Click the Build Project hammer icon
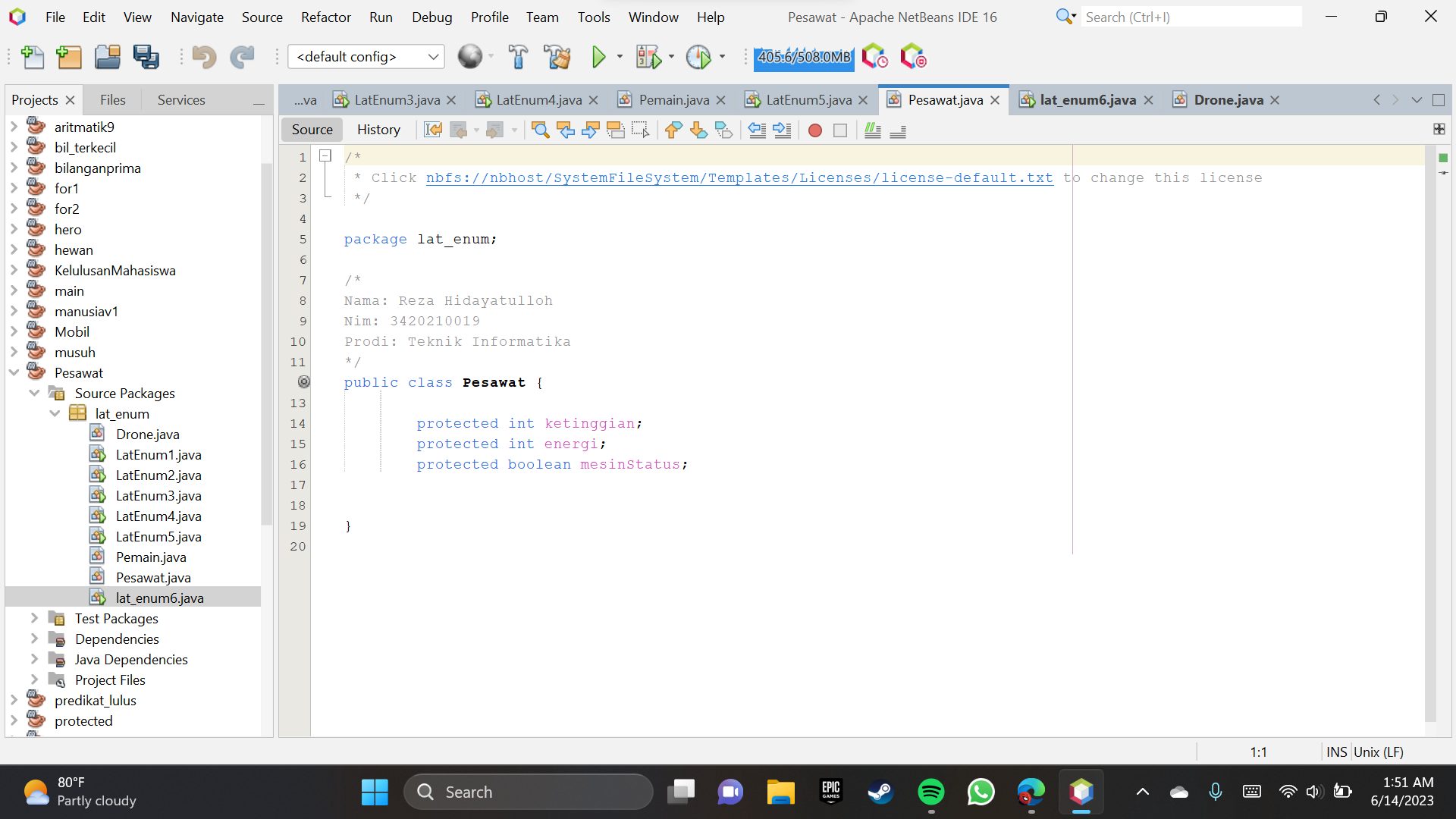Viewport: 1456px width, 819px height. pyautogui.click(x=519, y=57)
